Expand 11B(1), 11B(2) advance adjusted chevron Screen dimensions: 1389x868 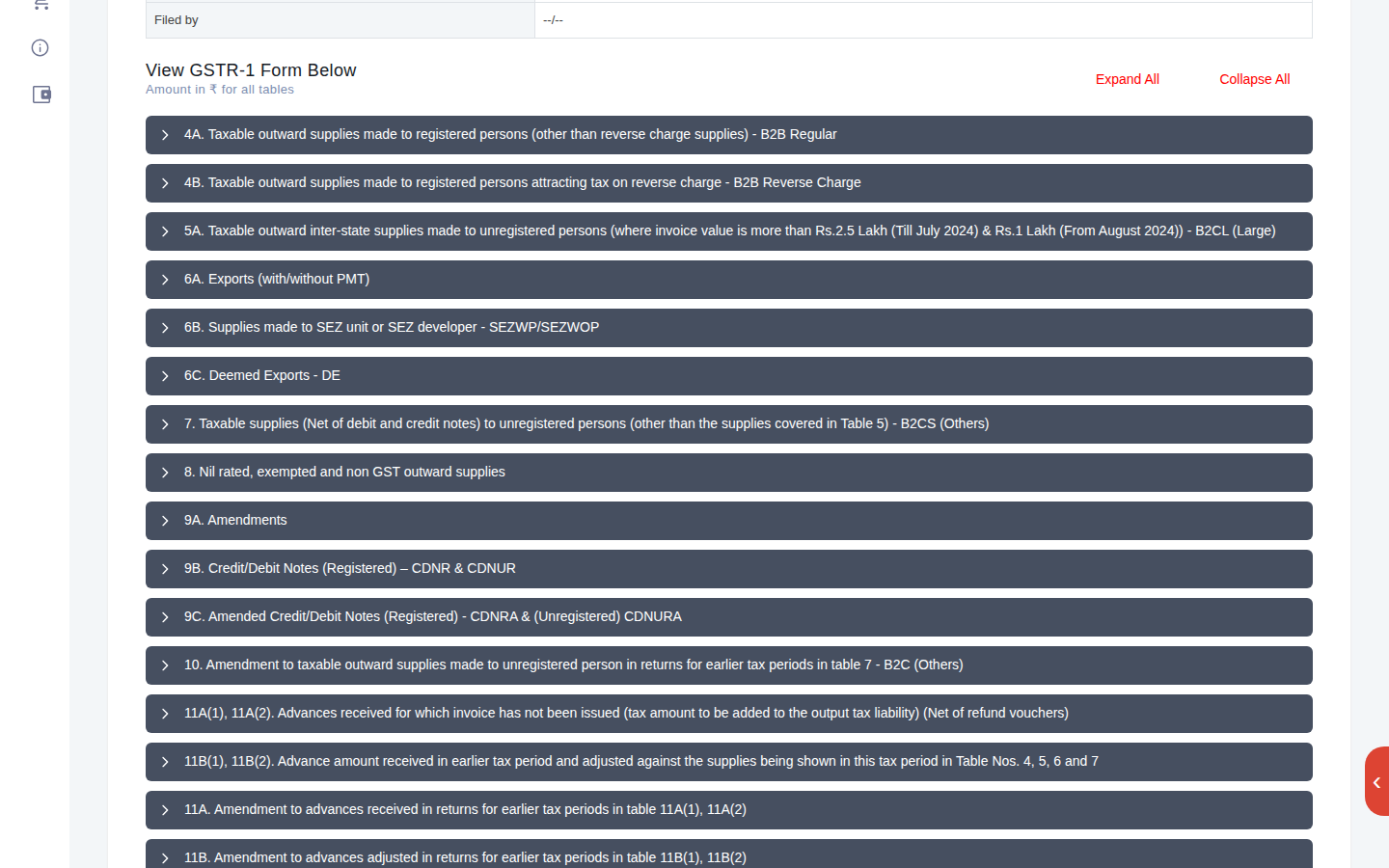pyautogui.click(x=165, y=762)
